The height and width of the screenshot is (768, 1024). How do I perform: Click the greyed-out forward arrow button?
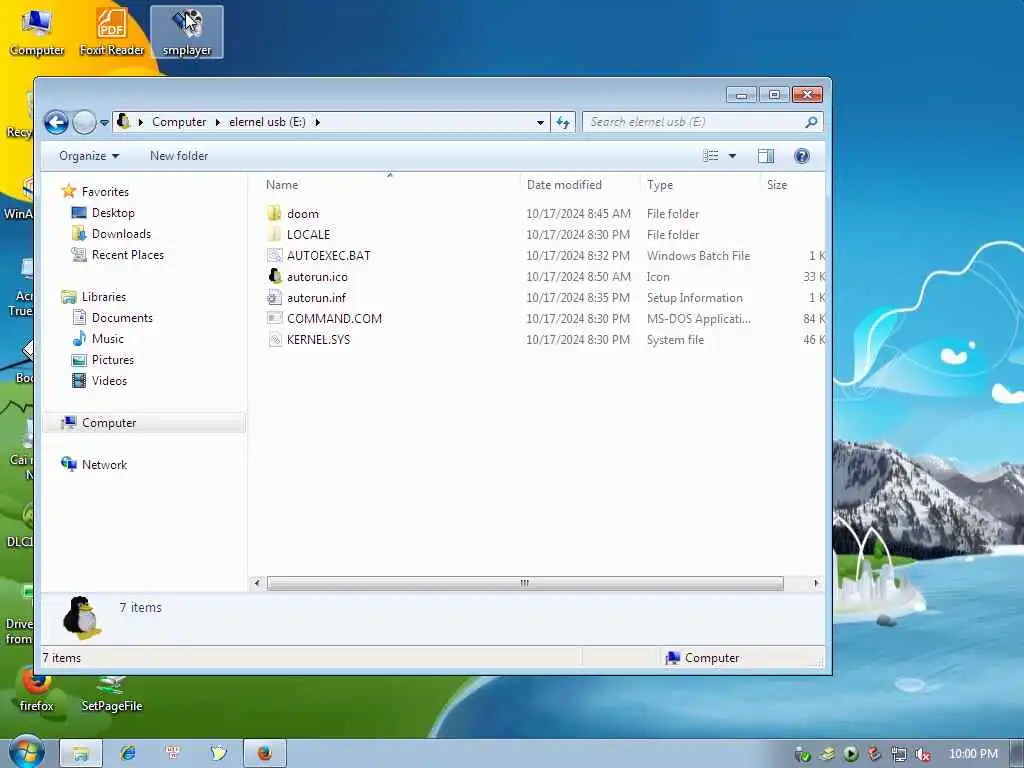84,122
